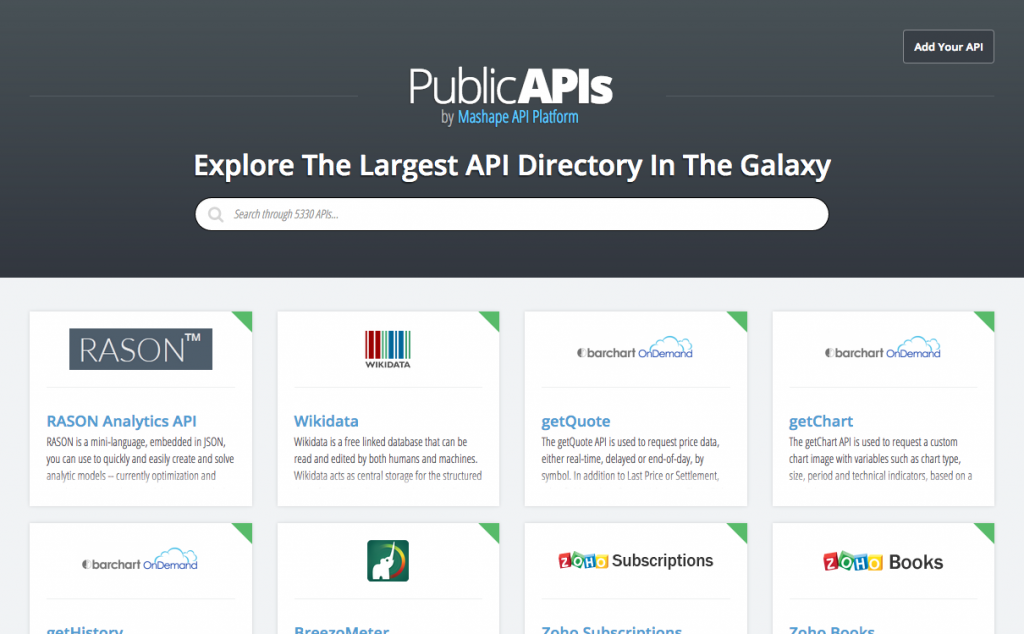
Task: Click the Wikidata barcode logo
Action: tap(387, 349)
